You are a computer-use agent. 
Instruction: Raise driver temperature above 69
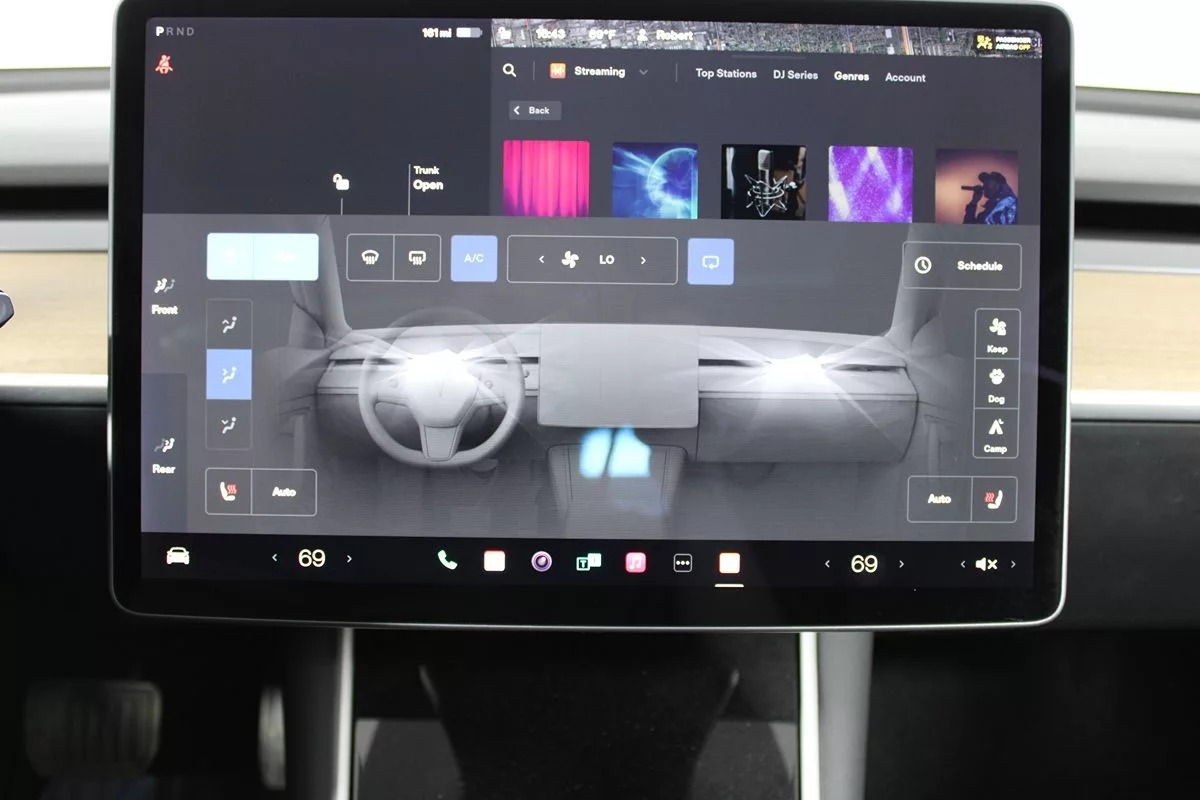point(349,559)
